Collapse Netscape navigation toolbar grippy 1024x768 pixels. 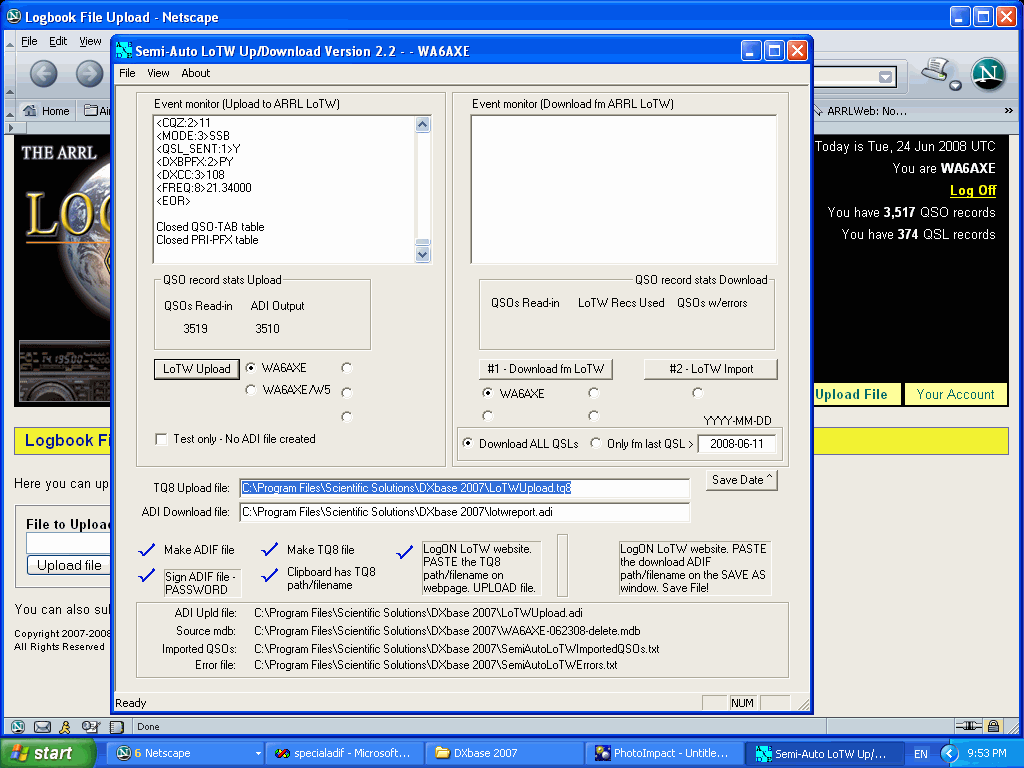coord(9,76)
